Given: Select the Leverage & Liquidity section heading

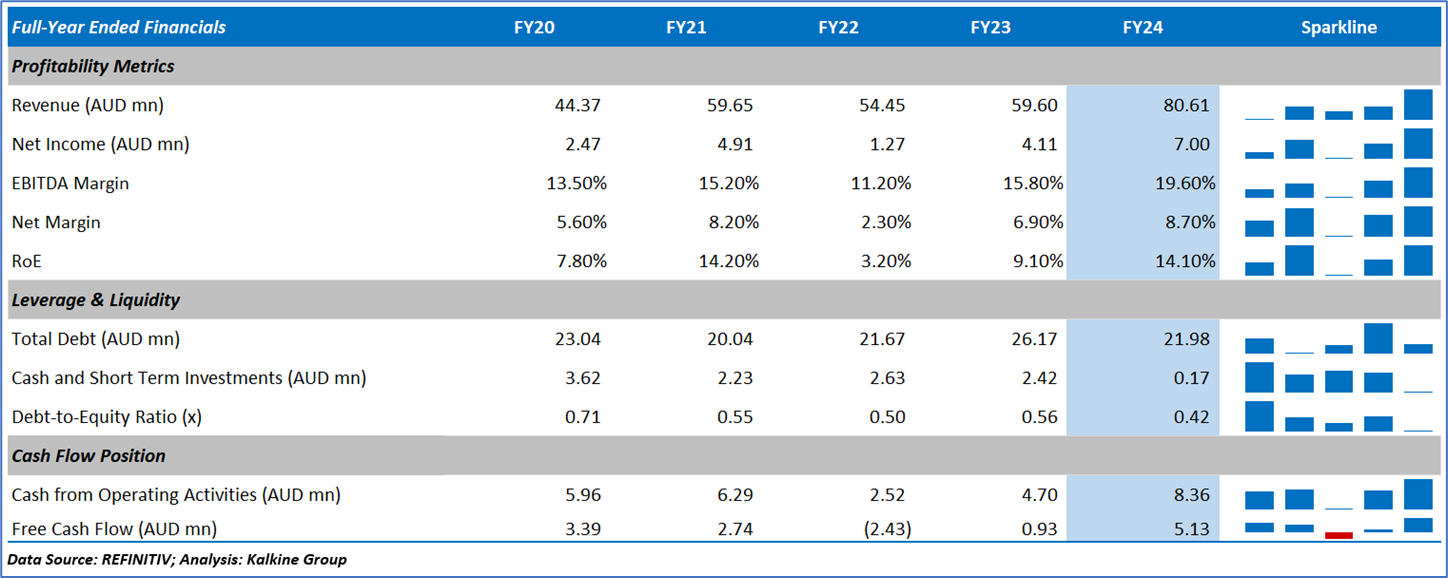Looking at the screenshot, I should pos(96,300).
